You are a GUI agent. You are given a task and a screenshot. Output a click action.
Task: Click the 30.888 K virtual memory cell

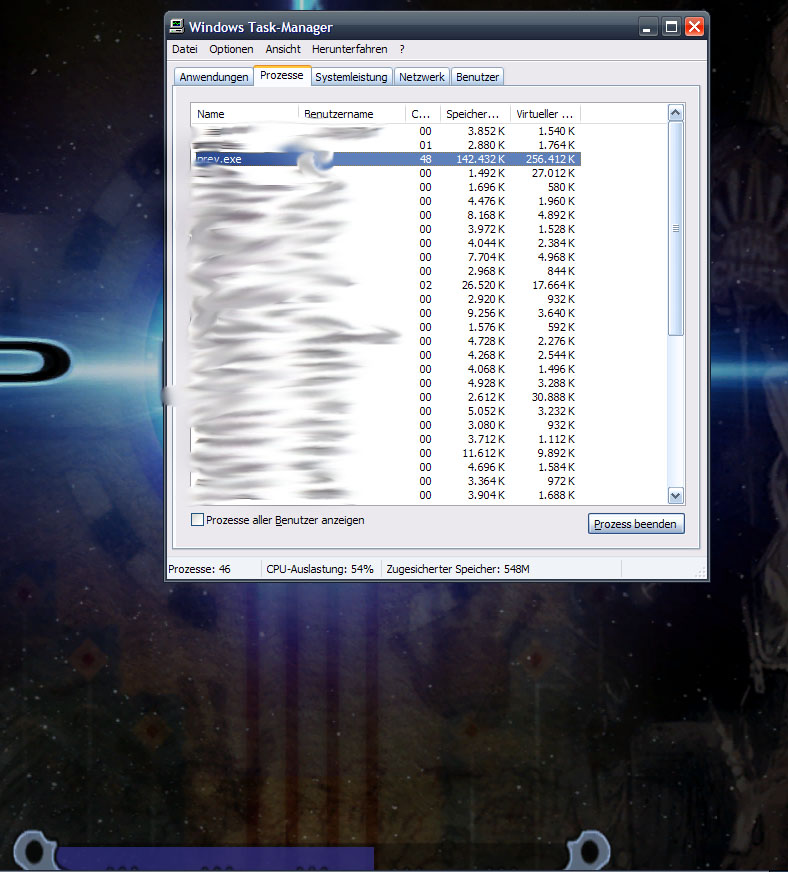553,397
